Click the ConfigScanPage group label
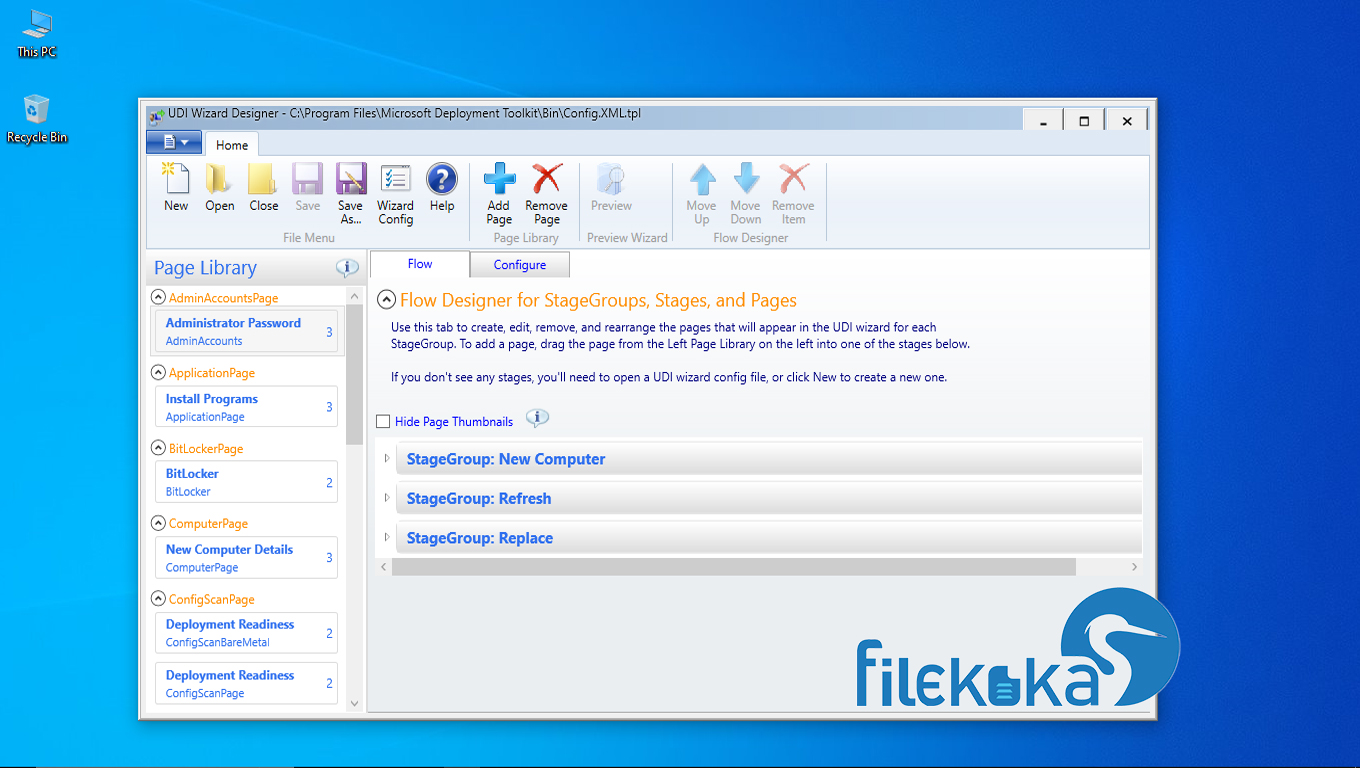The width and height of the screenshot is (1360, 768). 211,600
